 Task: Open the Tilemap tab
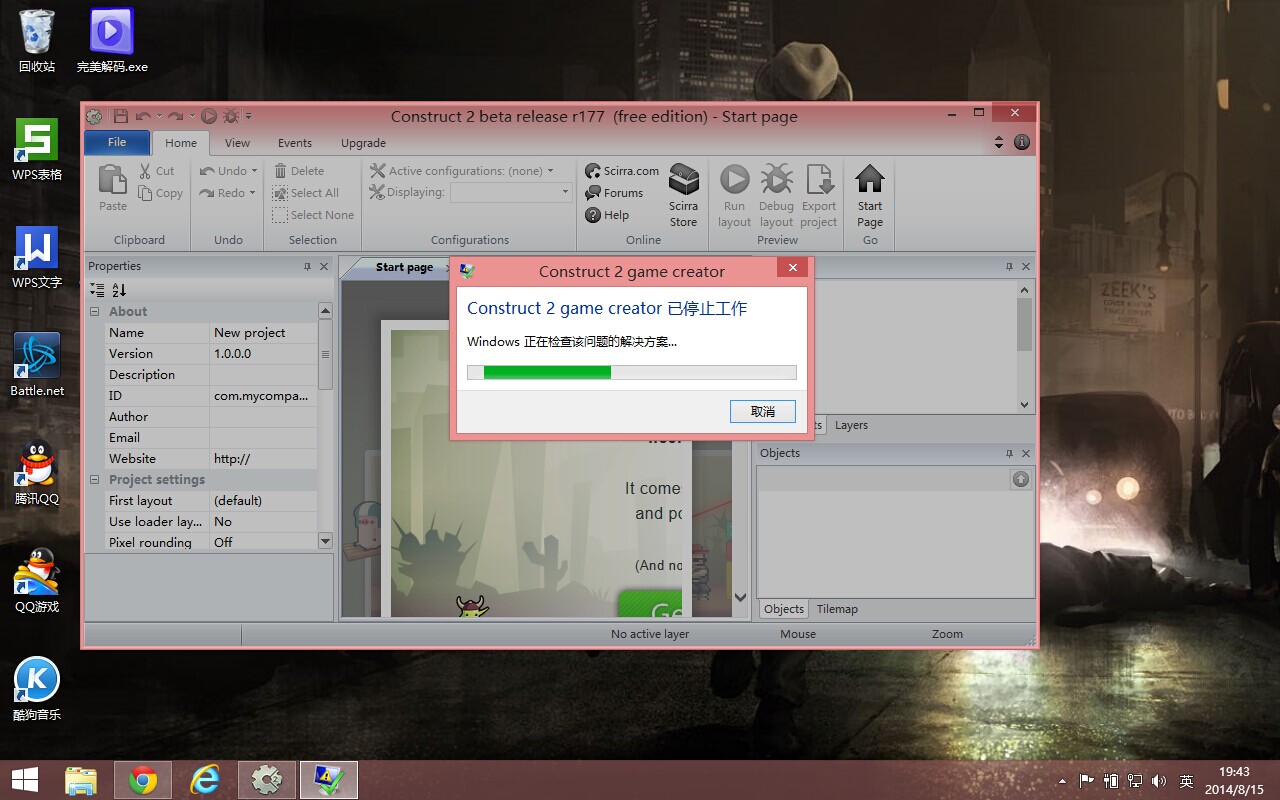tap(837, 609)
